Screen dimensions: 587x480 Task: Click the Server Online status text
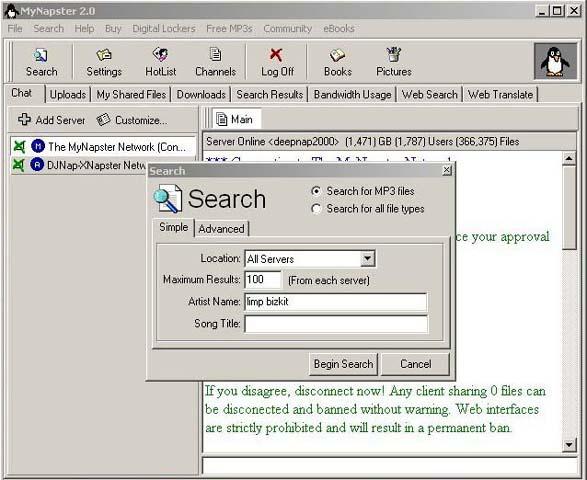[362, 142]
